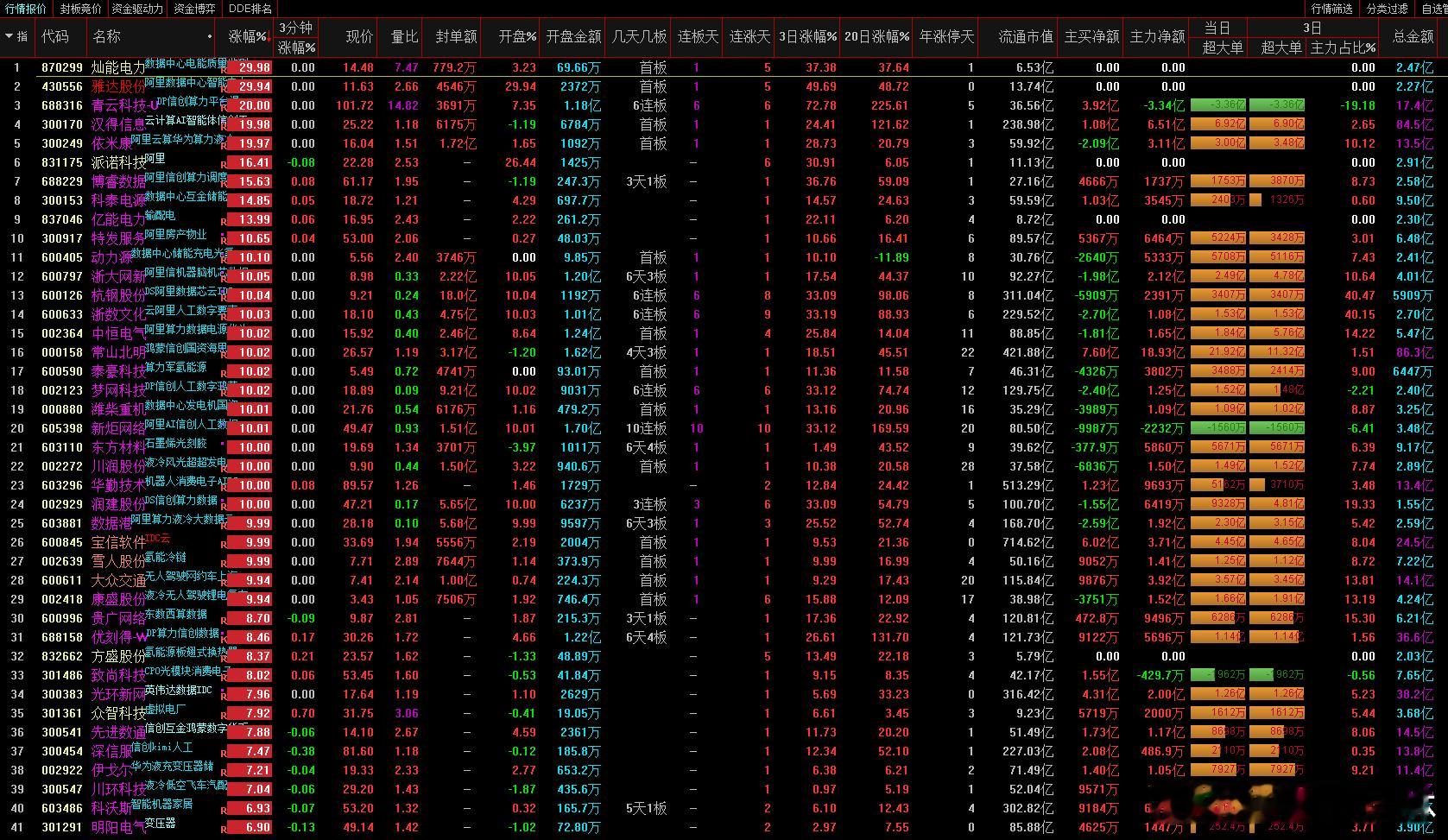Sort by 总金额 column
This screenshot has height=840, width=1448.
pos(1413,36)
